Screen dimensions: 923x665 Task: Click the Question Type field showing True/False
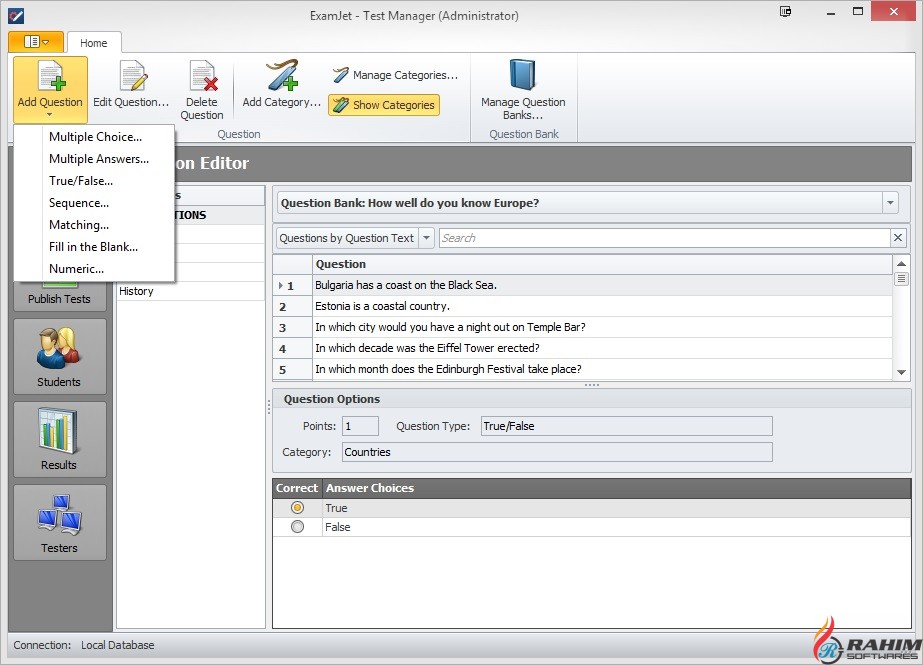pyautogui.click(x=626, y=426)
